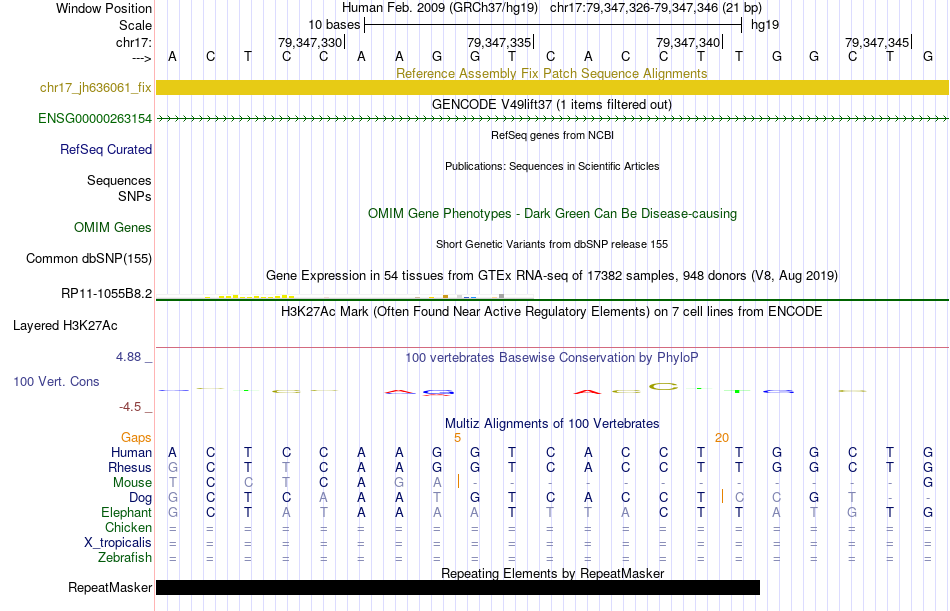Click the Window Position label
950x611 pixels.
click(104, 8)
